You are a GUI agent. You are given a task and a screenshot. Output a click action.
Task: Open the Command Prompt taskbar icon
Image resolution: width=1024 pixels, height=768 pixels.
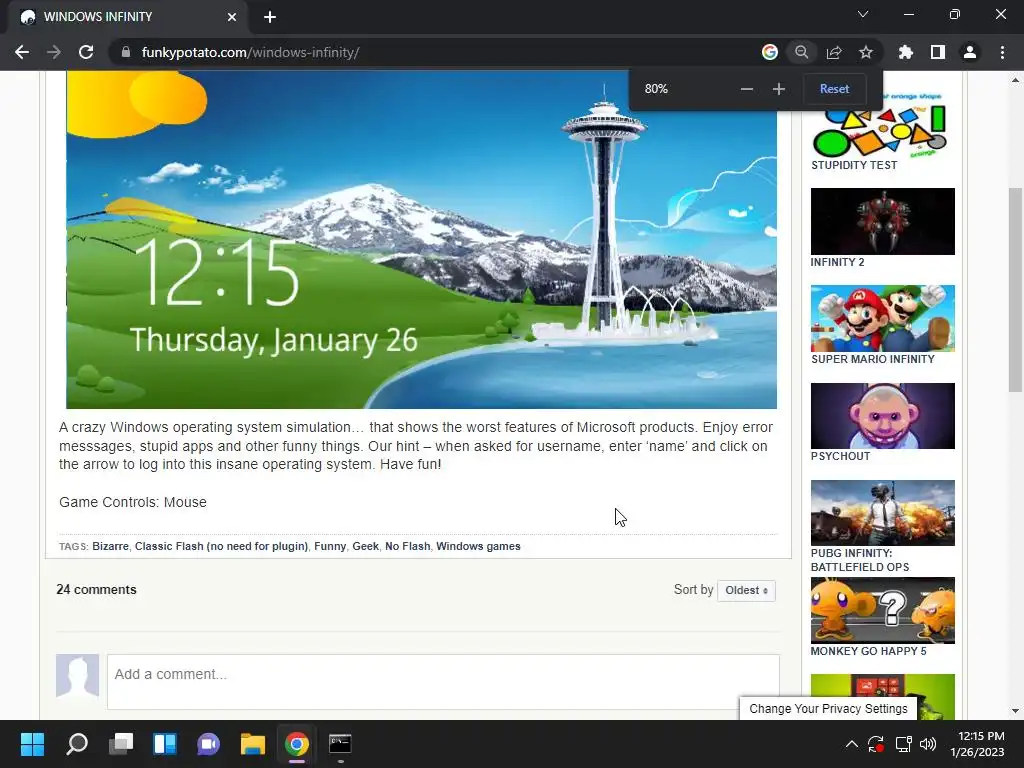coord(340,744)
